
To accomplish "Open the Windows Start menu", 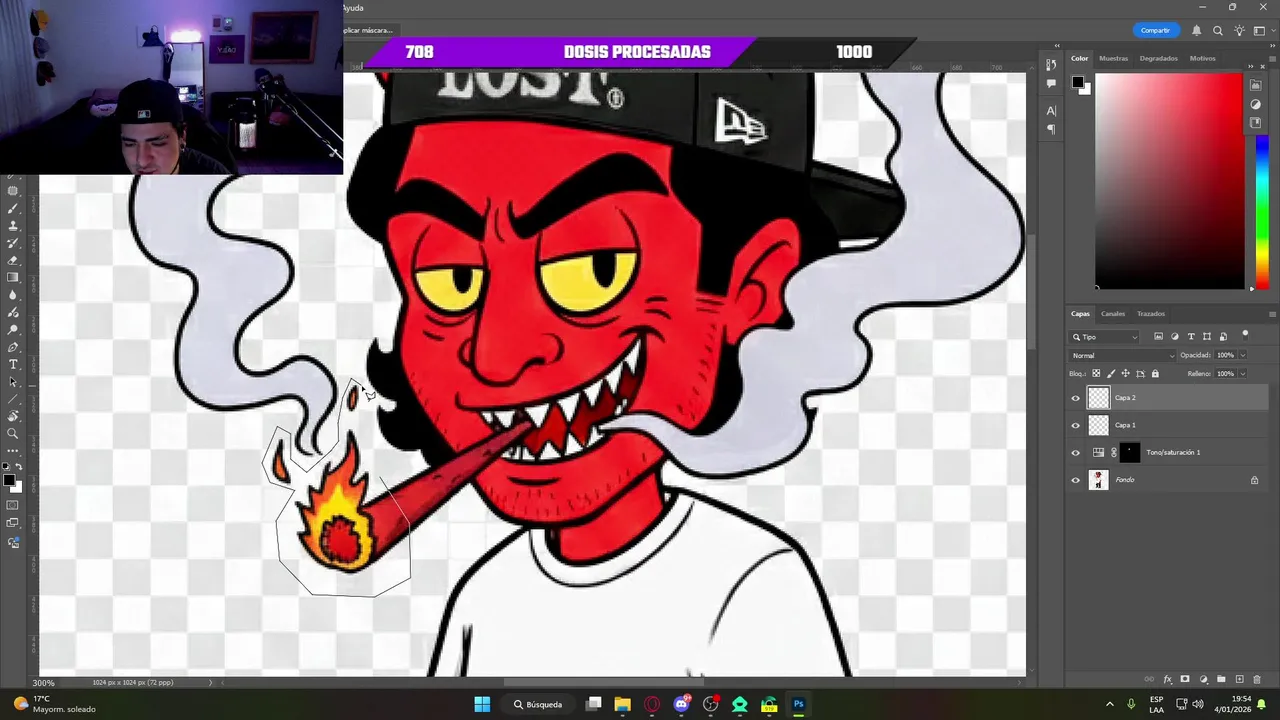I will [x=482, y=704].
